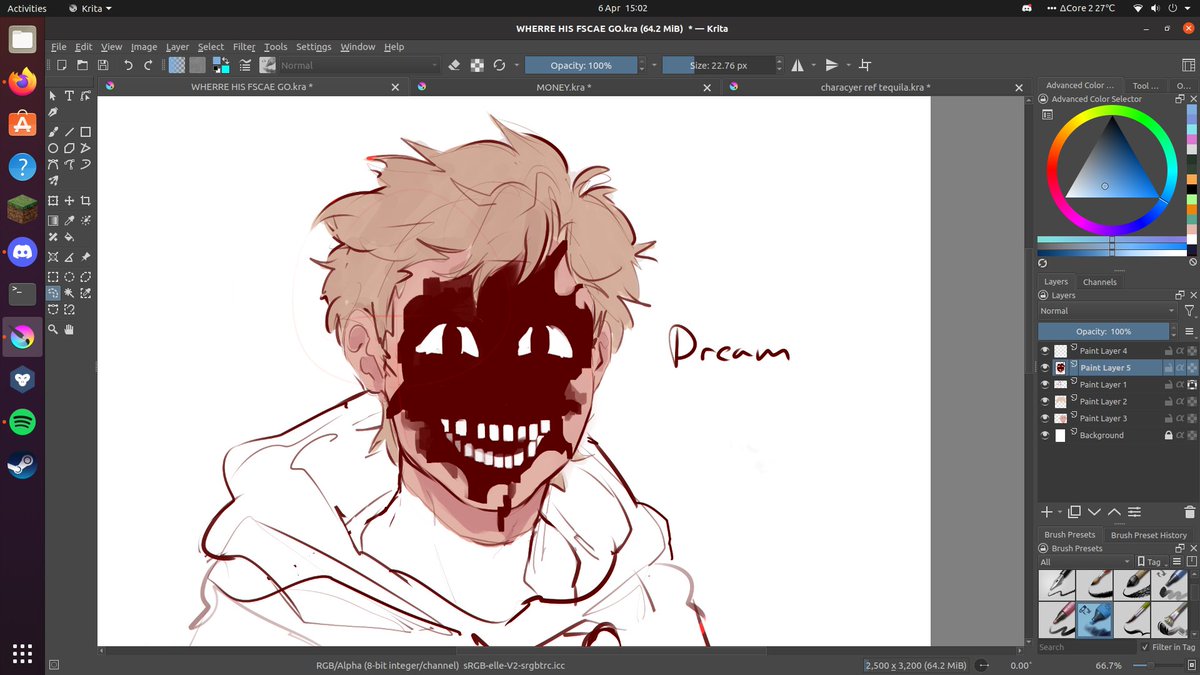Open the layer blending mode Normal dropdown
The width and height of the screenshot is (1200, 675).
[1106, 311]
